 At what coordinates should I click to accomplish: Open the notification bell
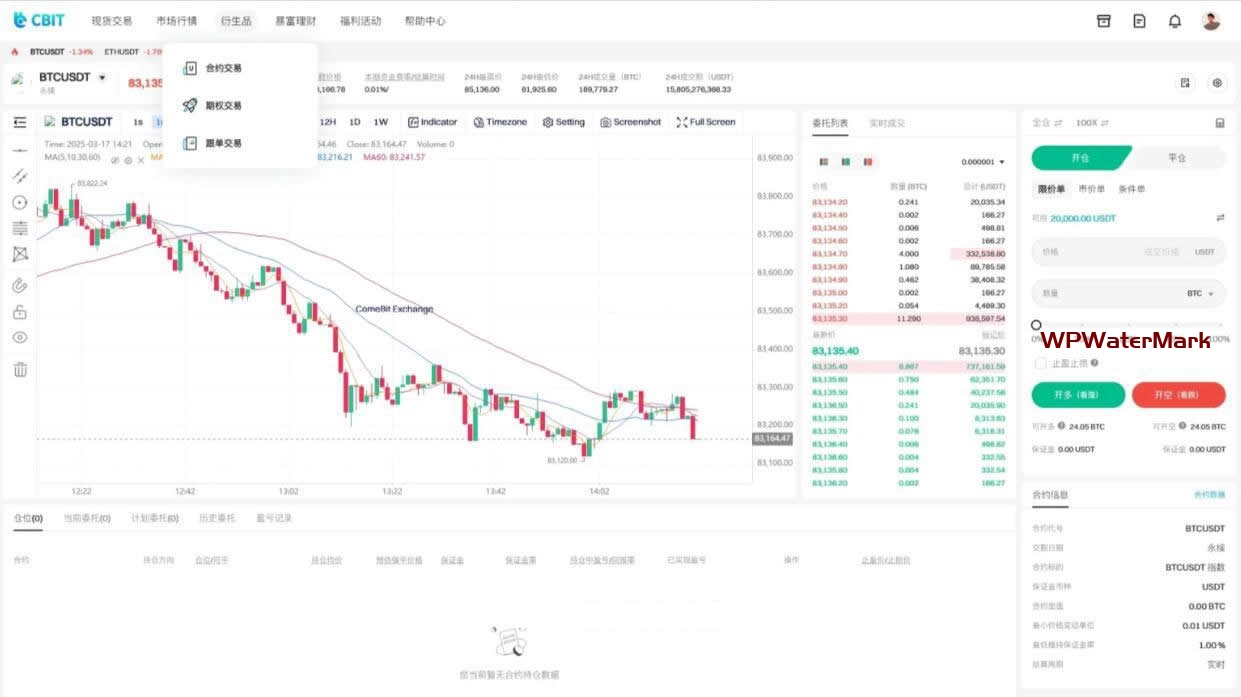(1175, 21)
